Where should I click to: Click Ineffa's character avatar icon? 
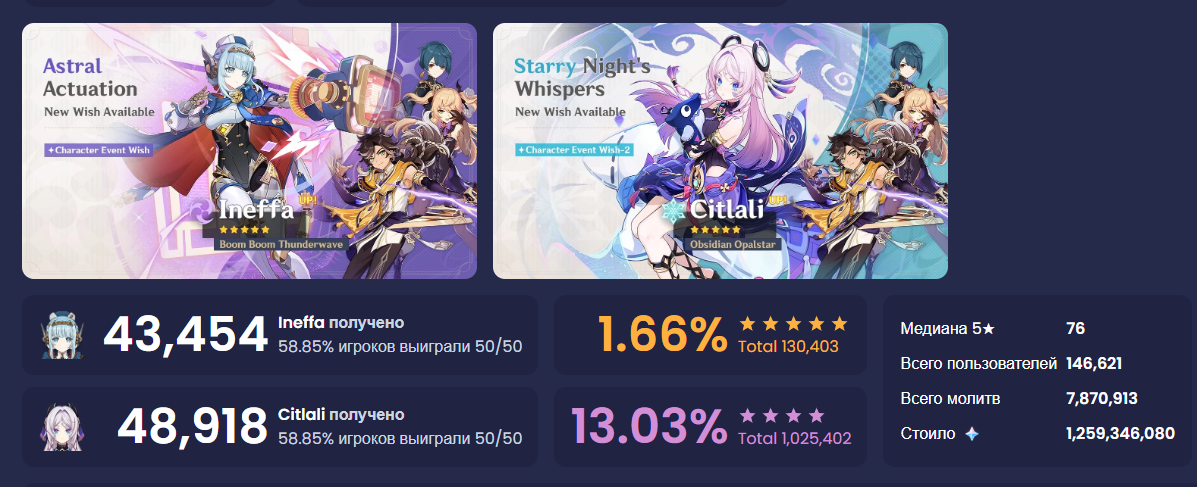pyautogui.click(x=63, y=335)
